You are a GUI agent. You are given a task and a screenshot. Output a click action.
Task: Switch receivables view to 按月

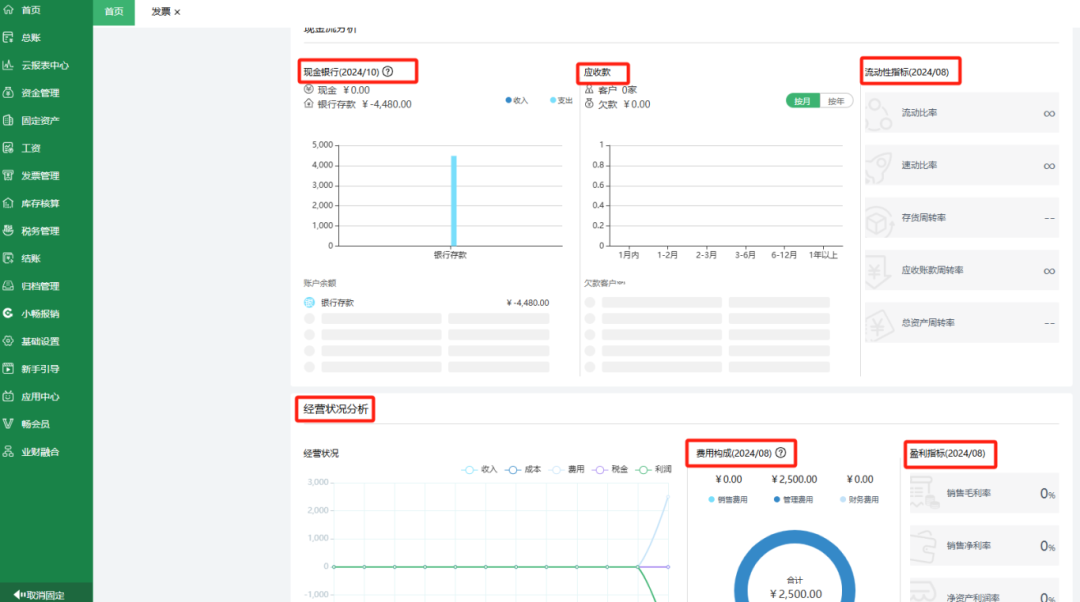tap(803, 101)
